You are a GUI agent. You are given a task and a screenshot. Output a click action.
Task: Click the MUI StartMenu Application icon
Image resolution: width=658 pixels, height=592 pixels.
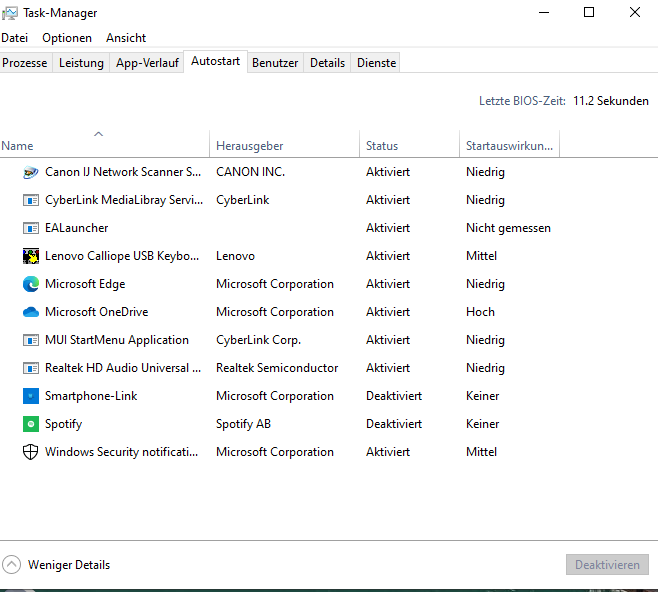[x=31, y=340]
